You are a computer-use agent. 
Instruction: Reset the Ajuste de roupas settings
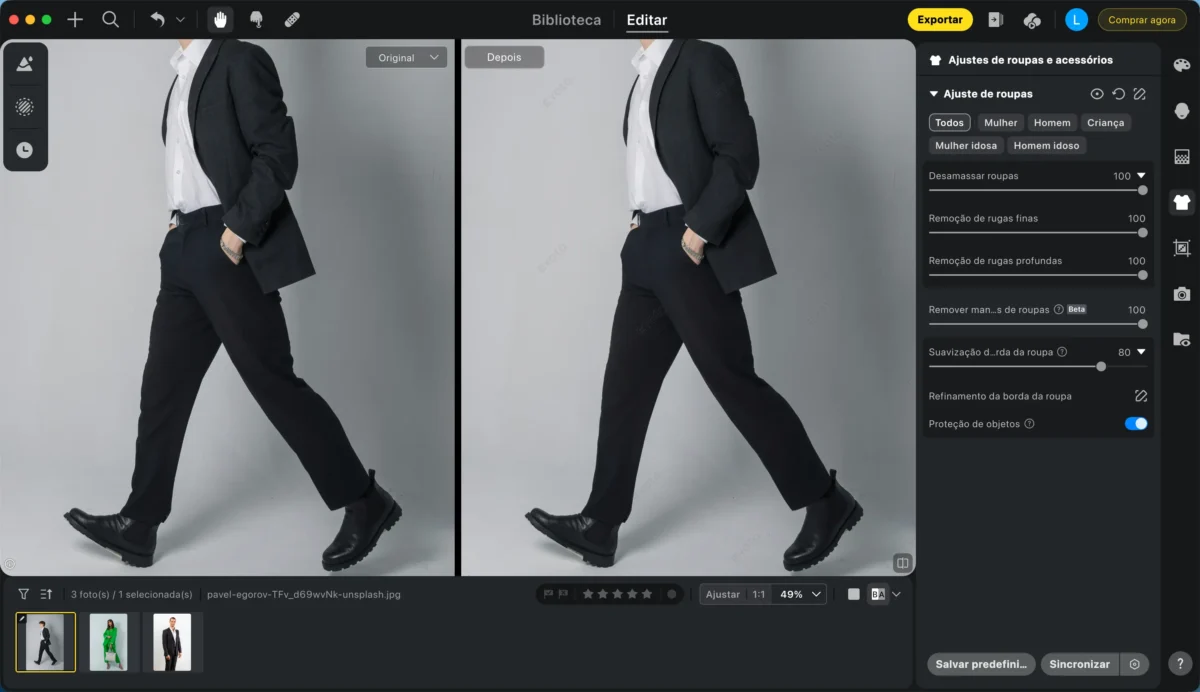point(1118,94)
